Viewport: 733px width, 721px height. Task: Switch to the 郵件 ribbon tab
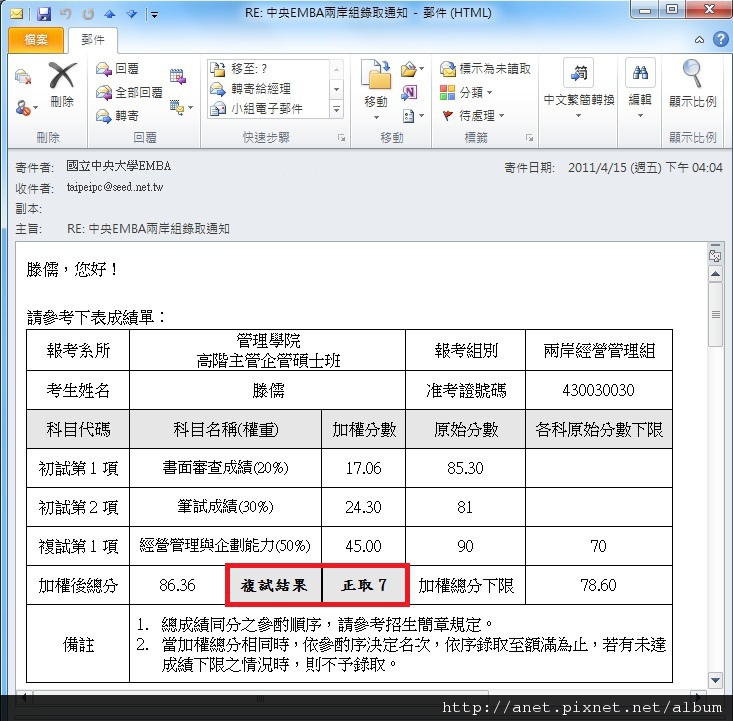click(93, 40)
